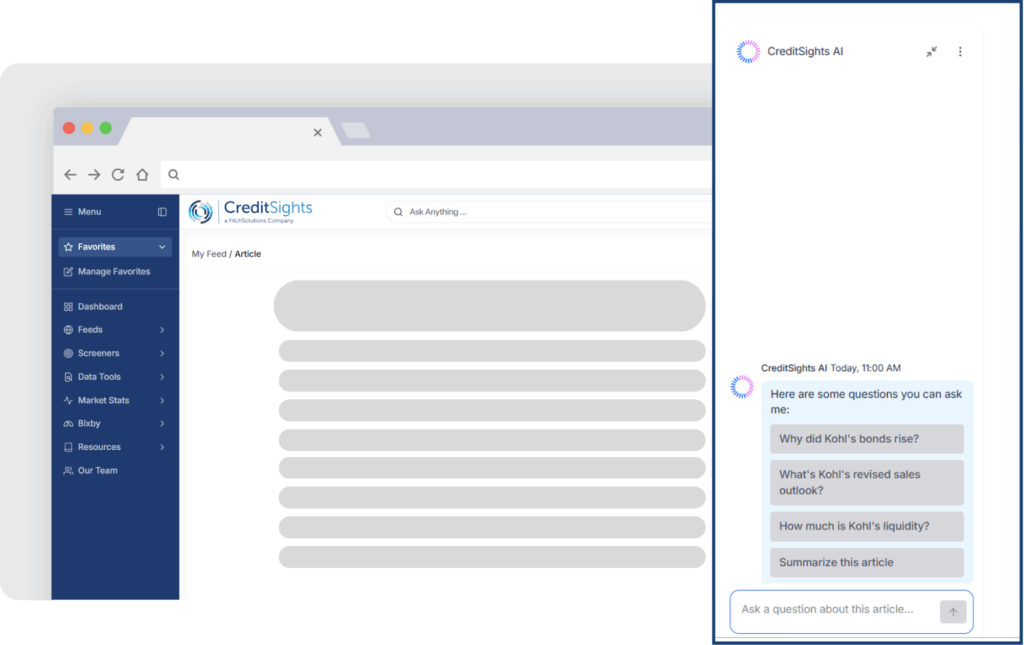Image resolution: width=1024 pixels, height=645 pixels.
Task: Click the chat message avatar icon
Action: point(742,386)
